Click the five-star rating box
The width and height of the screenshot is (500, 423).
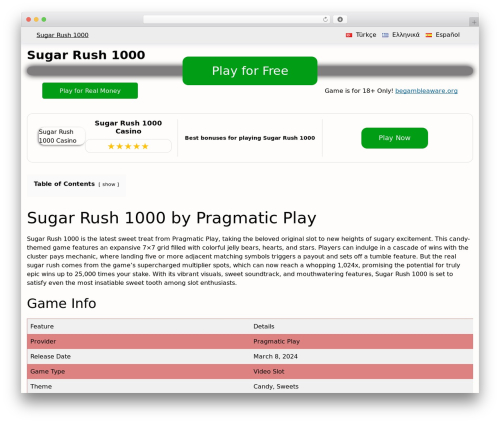(x=128, y=146)
